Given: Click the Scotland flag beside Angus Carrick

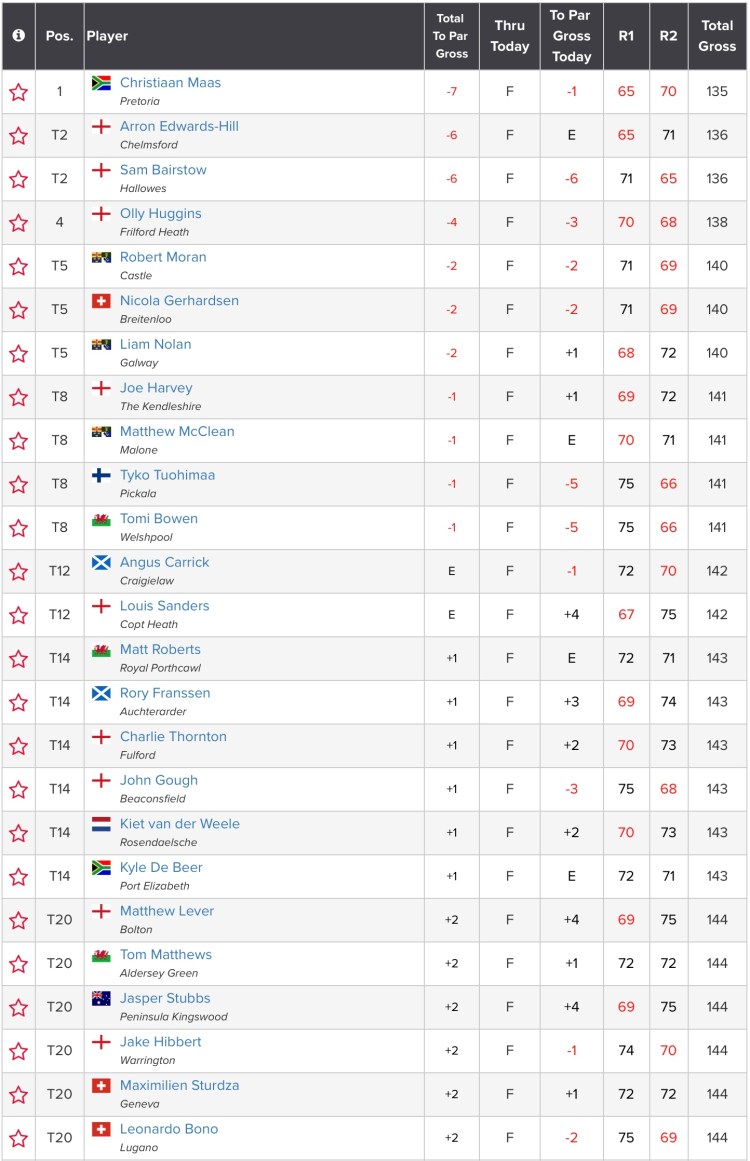Looking at the screenshot, I should pyautogui.click(x=101, y=562).
